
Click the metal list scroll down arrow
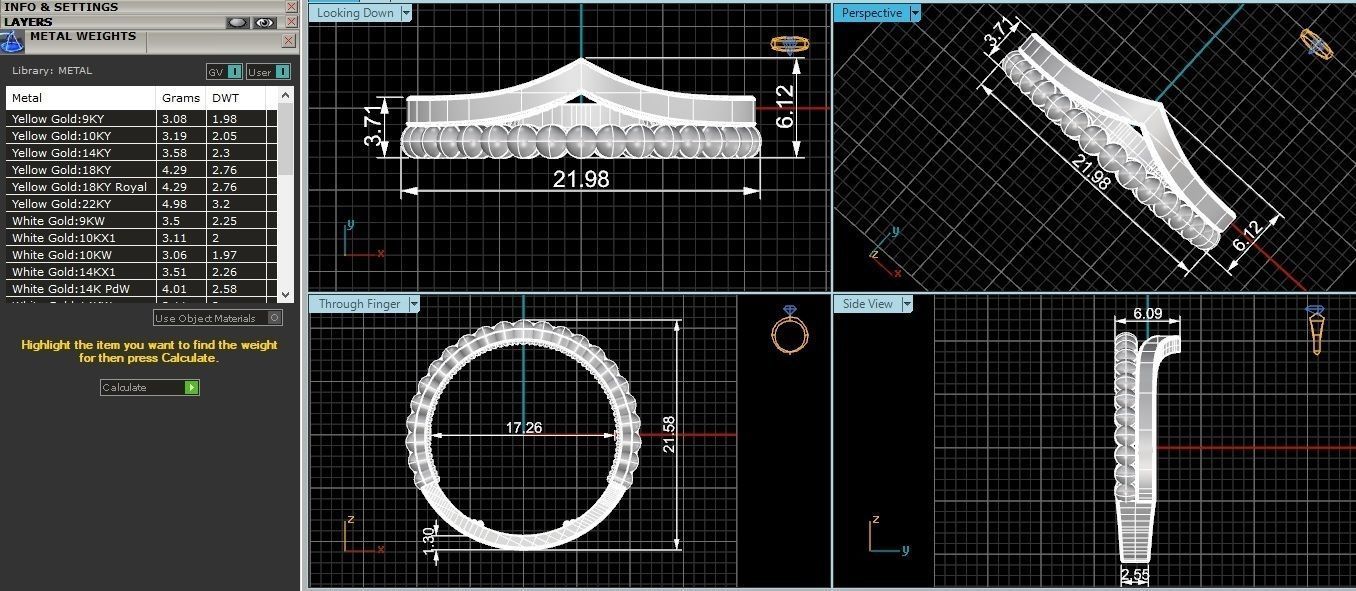pos(285,294)
